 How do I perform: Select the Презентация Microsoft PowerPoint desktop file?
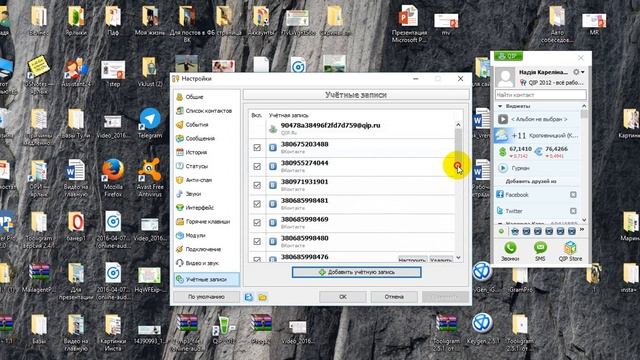click(409, 23)
